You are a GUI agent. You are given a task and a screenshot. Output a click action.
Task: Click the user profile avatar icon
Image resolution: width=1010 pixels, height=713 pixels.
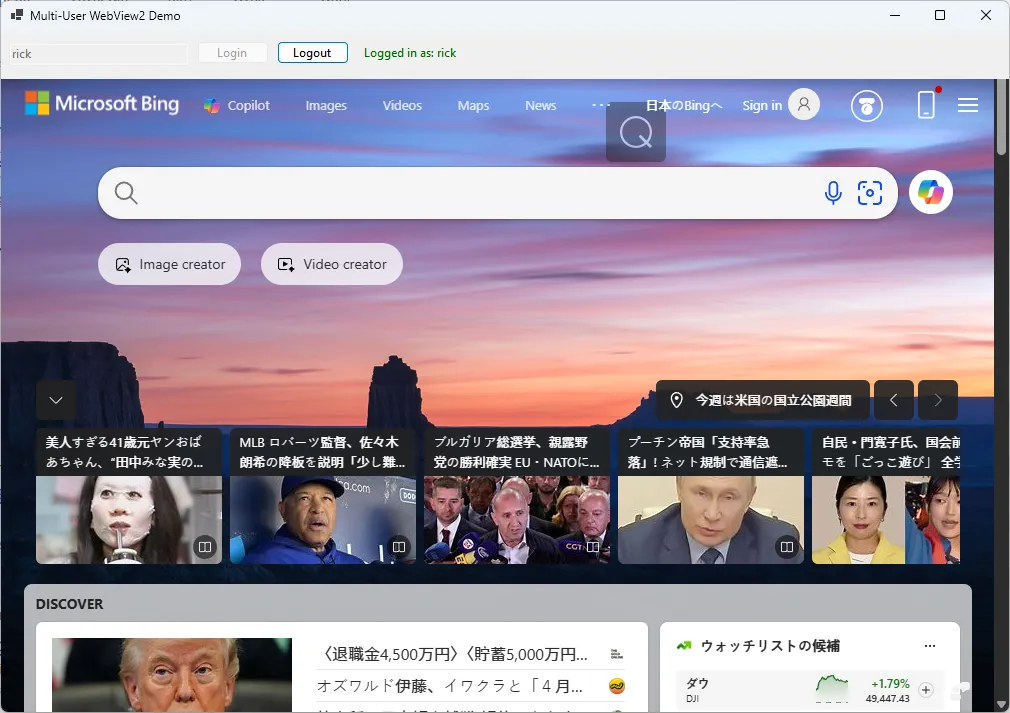[804, 104]
